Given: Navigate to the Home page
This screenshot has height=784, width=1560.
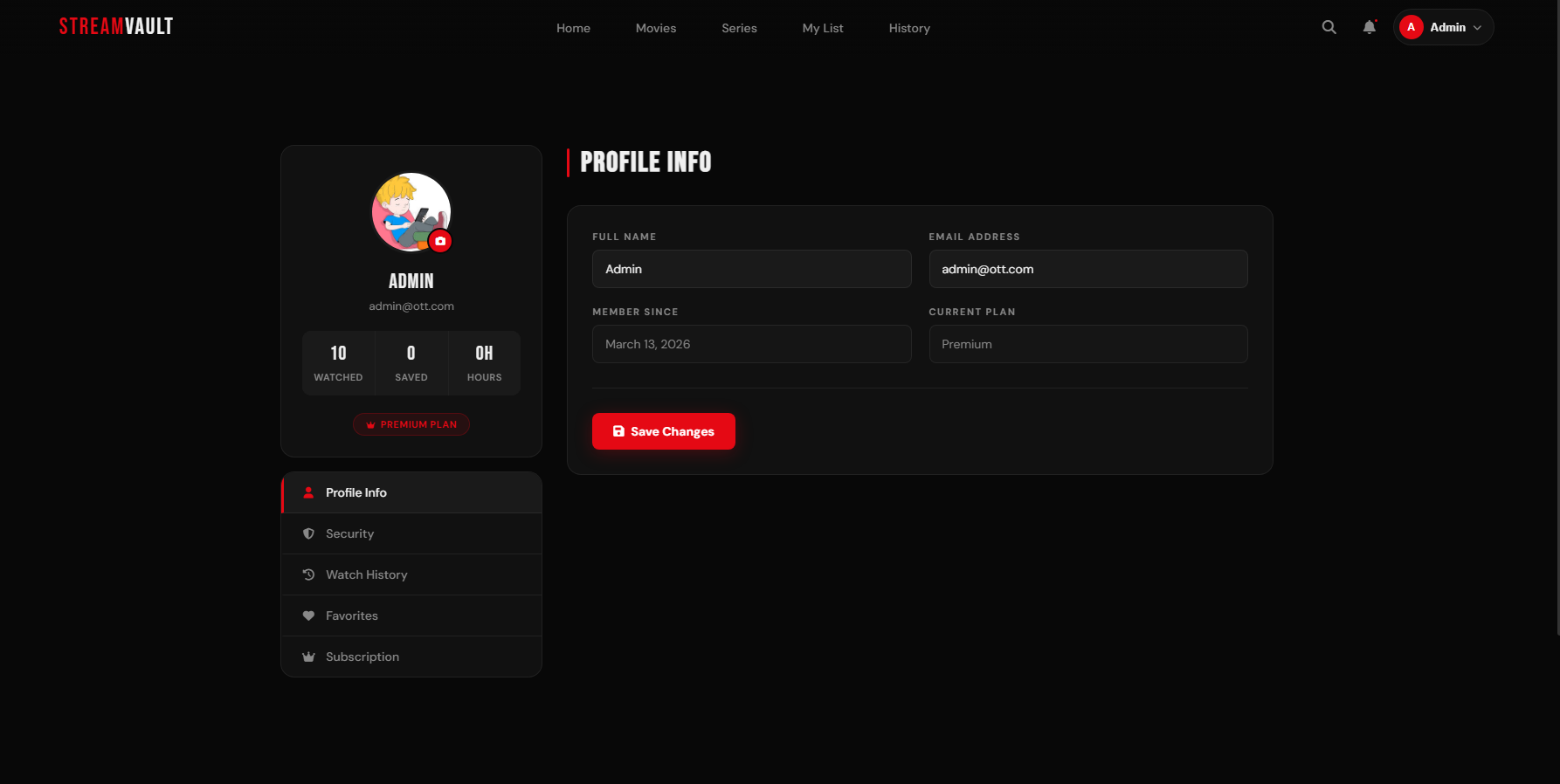Looking at the screenshot, I should tap(573, 28).
